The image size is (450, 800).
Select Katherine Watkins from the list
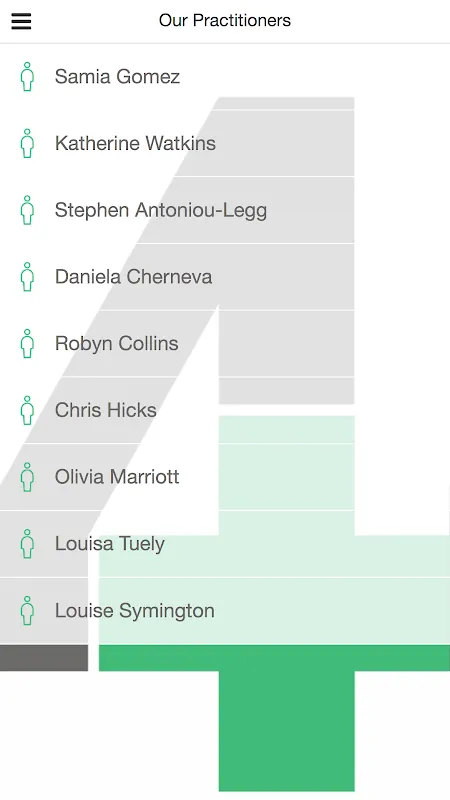click(225, 143)
